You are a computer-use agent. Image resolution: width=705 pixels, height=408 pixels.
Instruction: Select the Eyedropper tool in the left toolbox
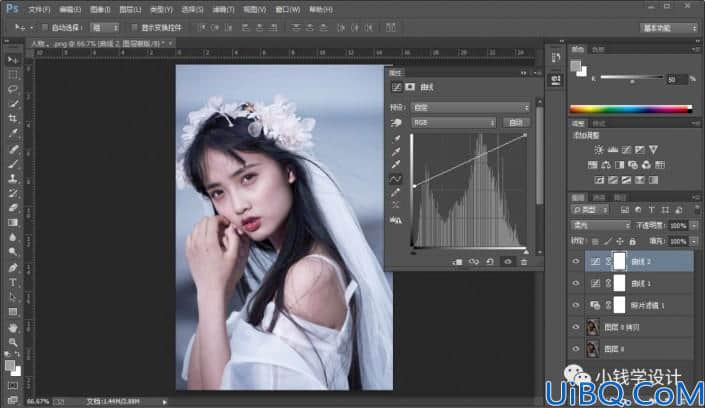pos(13,133)
